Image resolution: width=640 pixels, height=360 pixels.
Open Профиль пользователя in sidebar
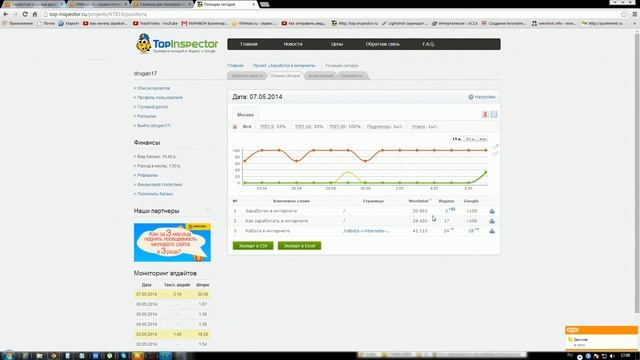point(160,98)
